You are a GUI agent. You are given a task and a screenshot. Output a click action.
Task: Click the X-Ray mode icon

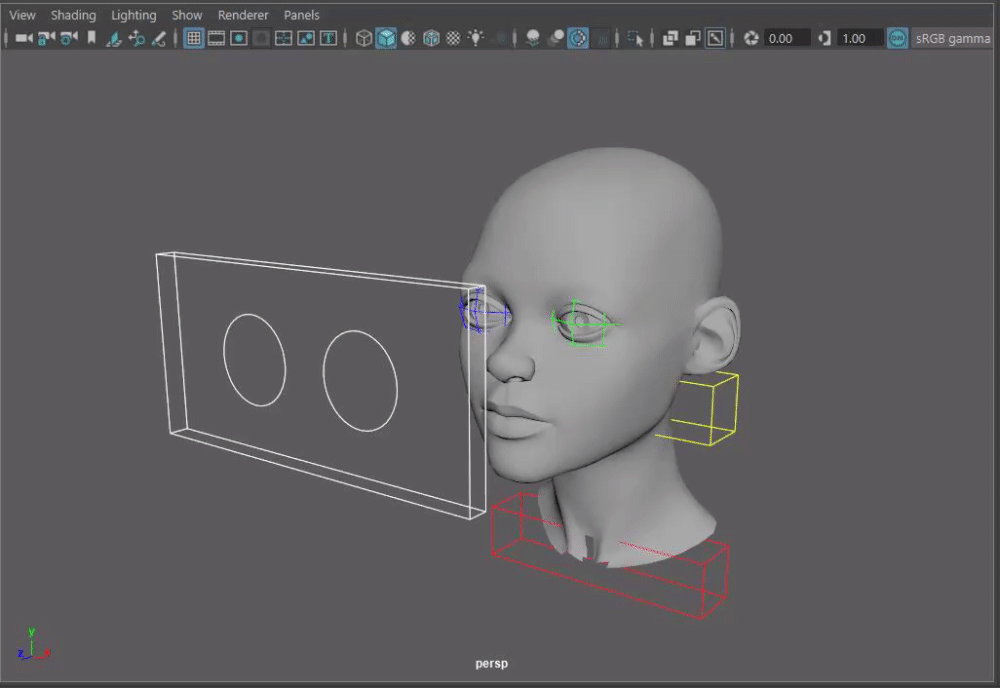pos(670,38)
